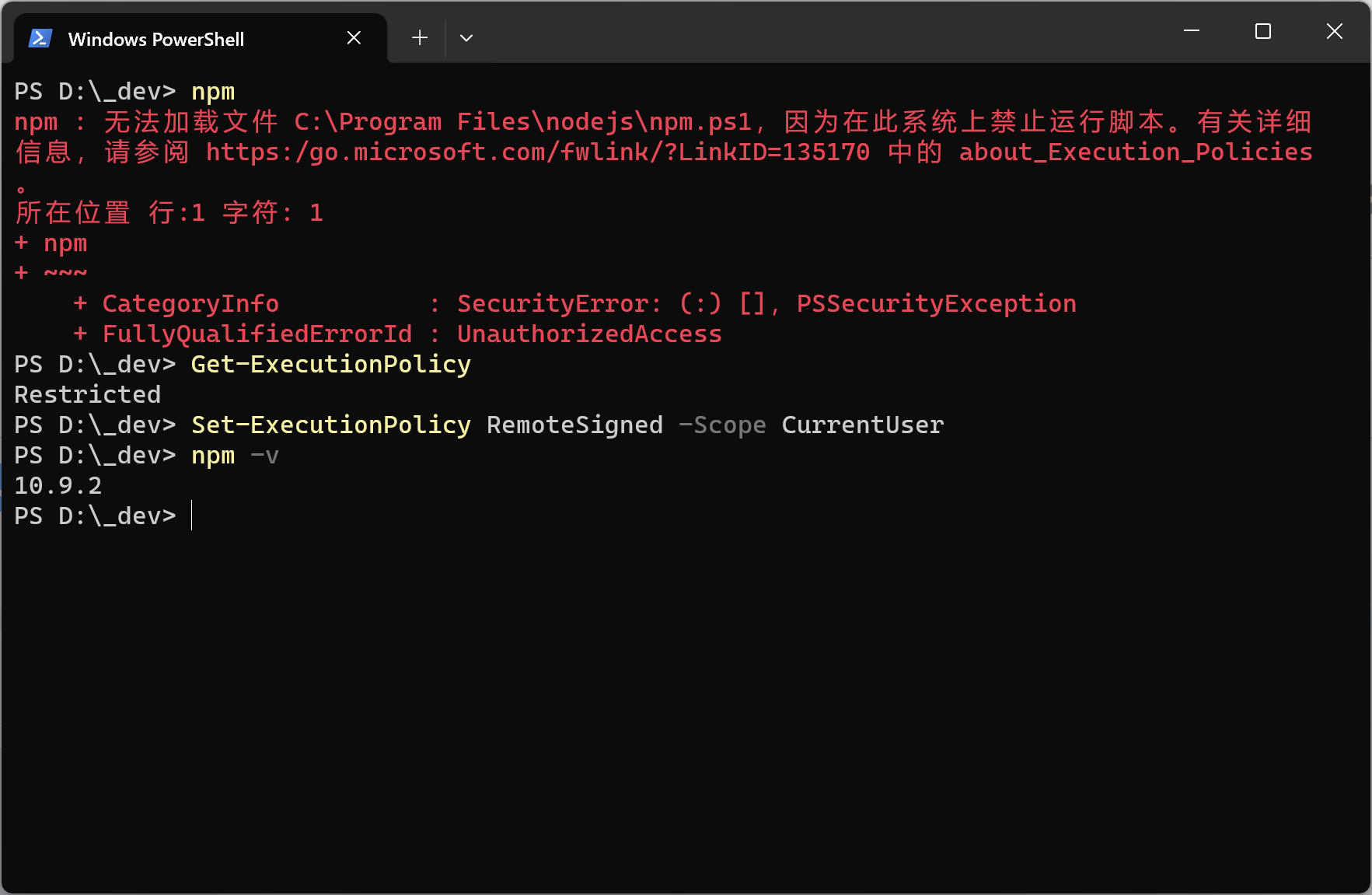
Task: Click the go.microsoft.com fwlink URL
Action: 538,152
